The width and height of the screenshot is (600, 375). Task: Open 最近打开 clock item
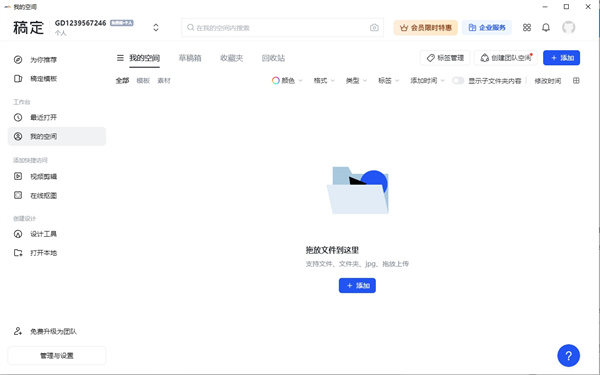[57, 117]
